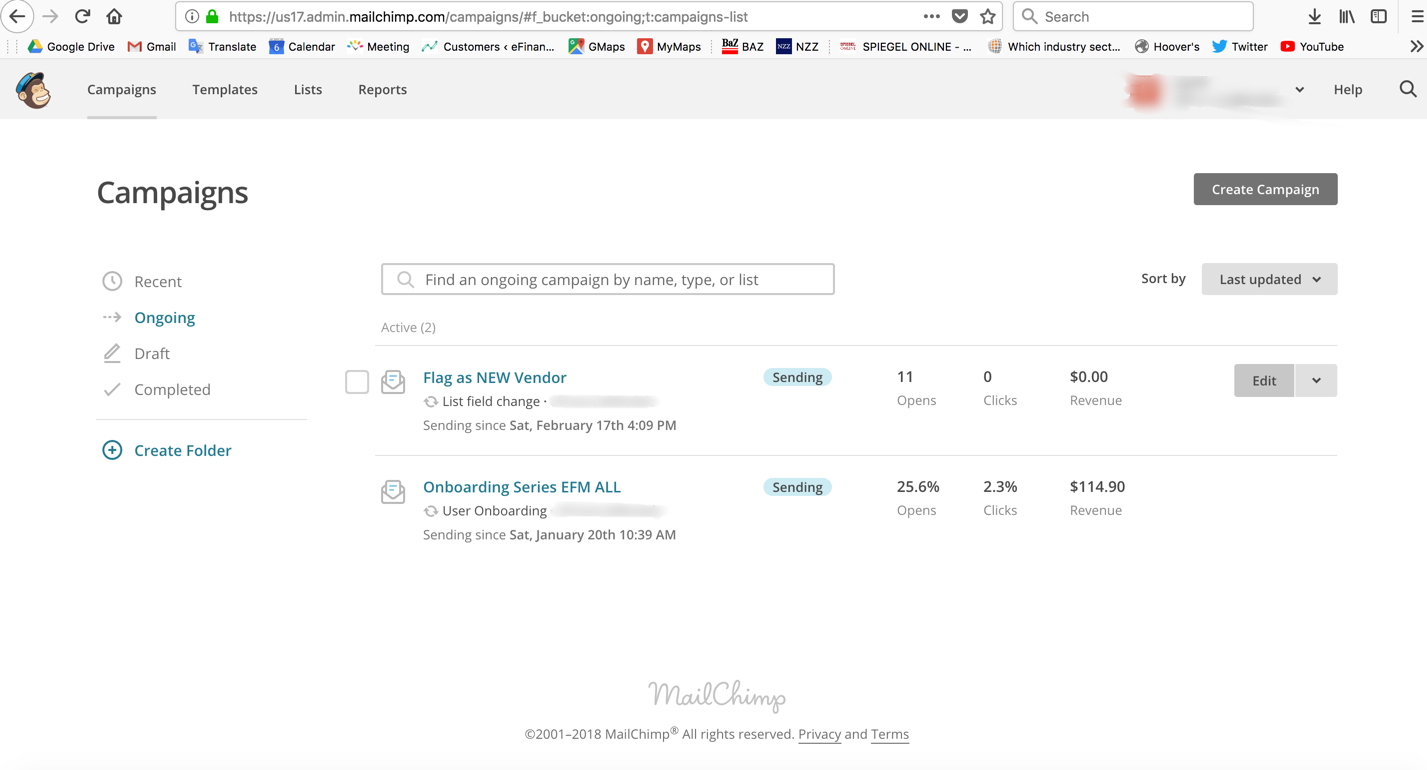
Task: Open the Hoover's bookmark
Action: 1167,46
